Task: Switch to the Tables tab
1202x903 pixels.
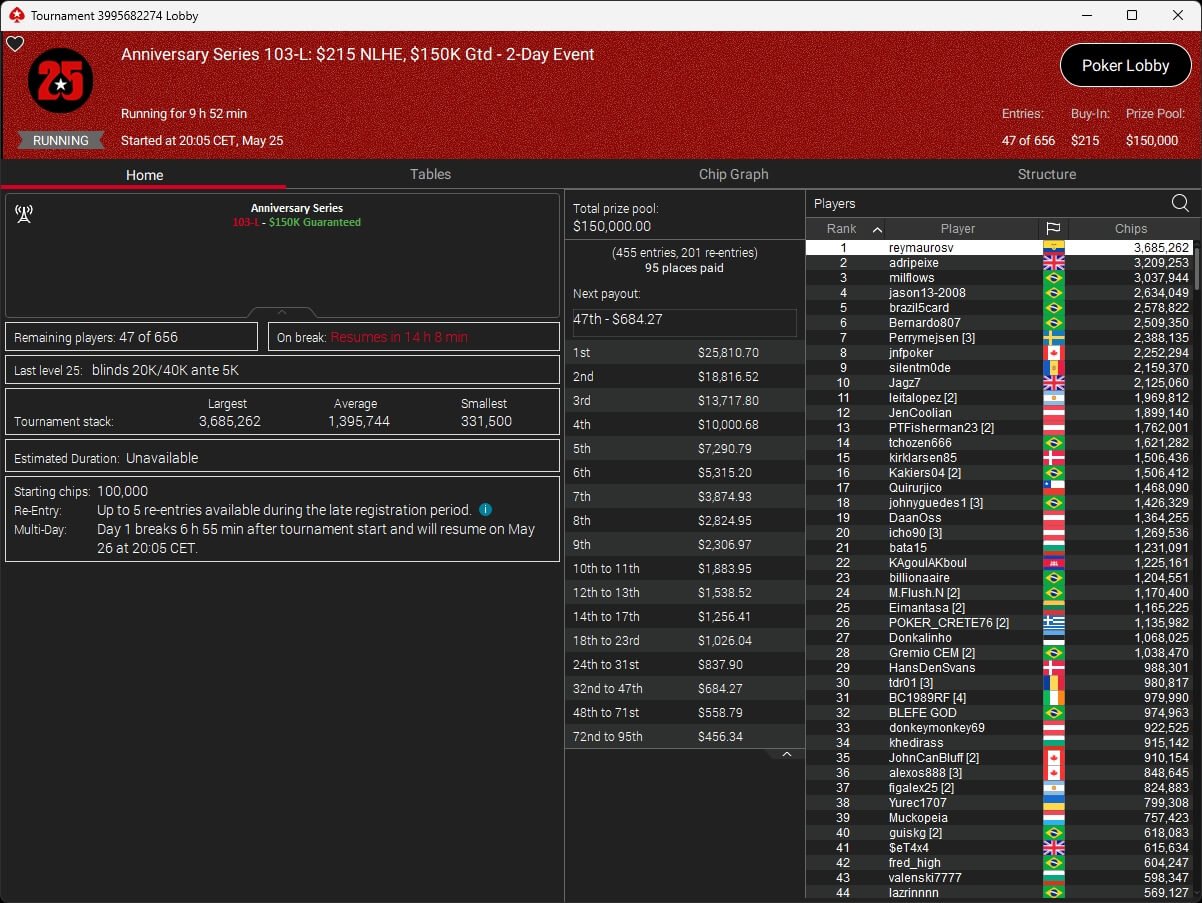Action: 430,174
